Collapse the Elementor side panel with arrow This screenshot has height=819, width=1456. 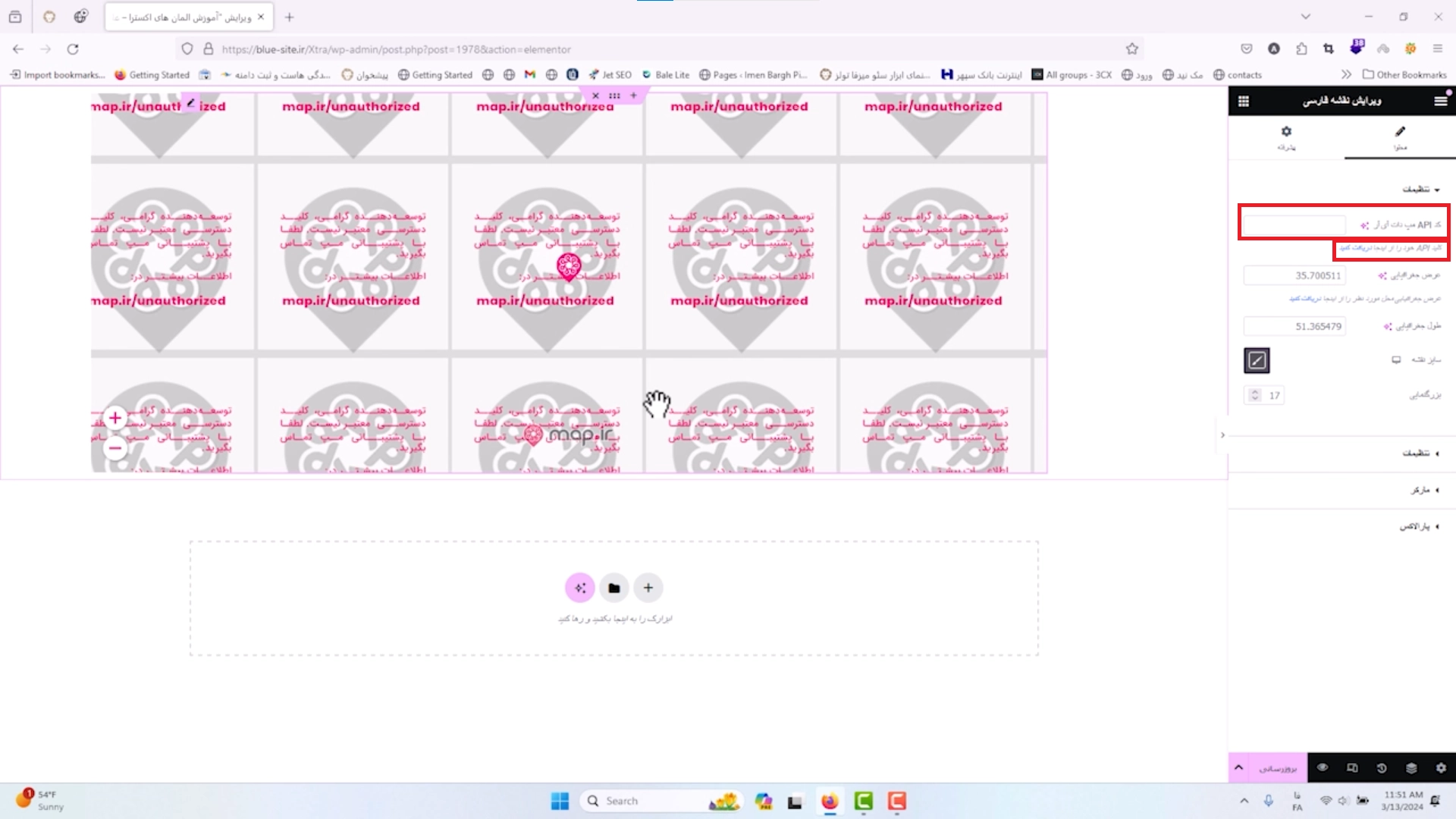[x=1222, y=435]
